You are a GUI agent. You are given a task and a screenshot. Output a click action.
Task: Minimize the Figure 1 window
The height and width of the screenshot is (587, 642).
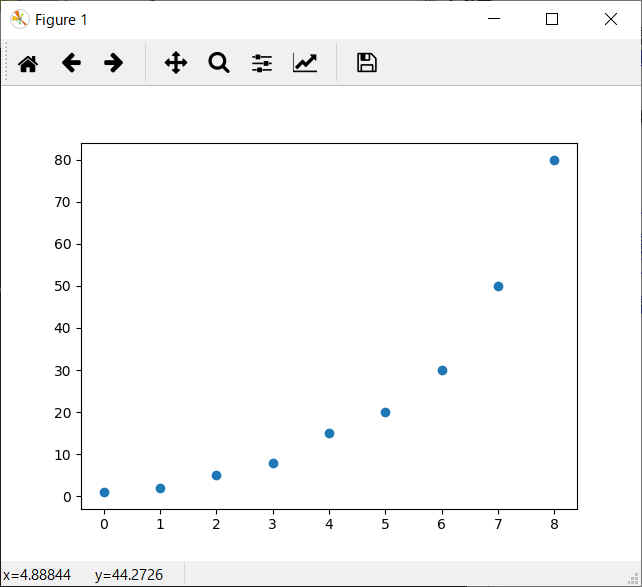[494, 19]
